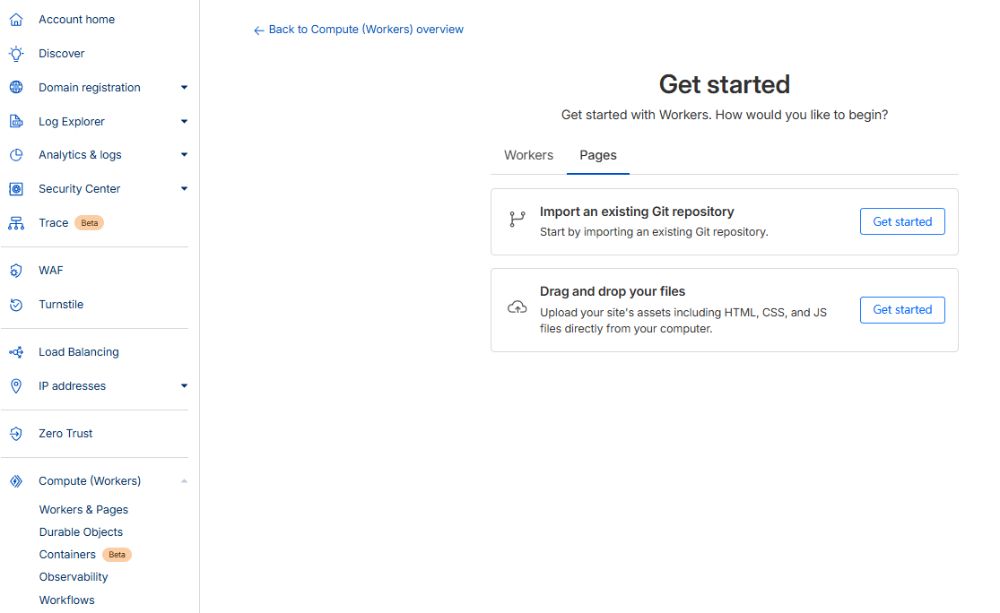
Task: Go back to Compute (Workers) overview
Action: click(359, 30)
